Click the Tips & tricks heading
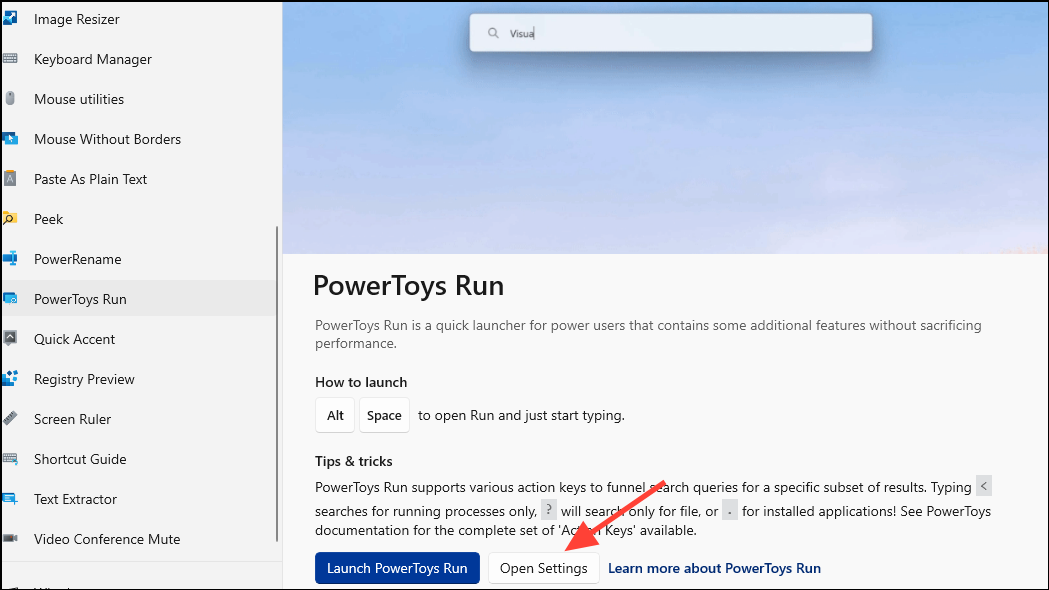This screenshot has width=1049, height=590. point(354,461)
